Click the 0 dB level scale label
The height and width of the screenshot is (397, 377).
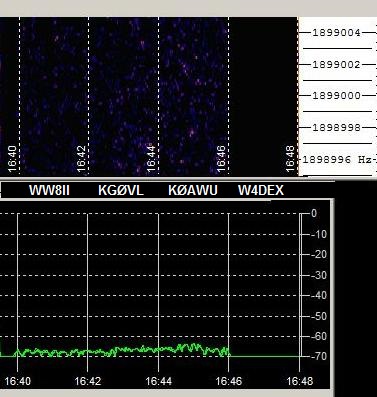point(314,213)
